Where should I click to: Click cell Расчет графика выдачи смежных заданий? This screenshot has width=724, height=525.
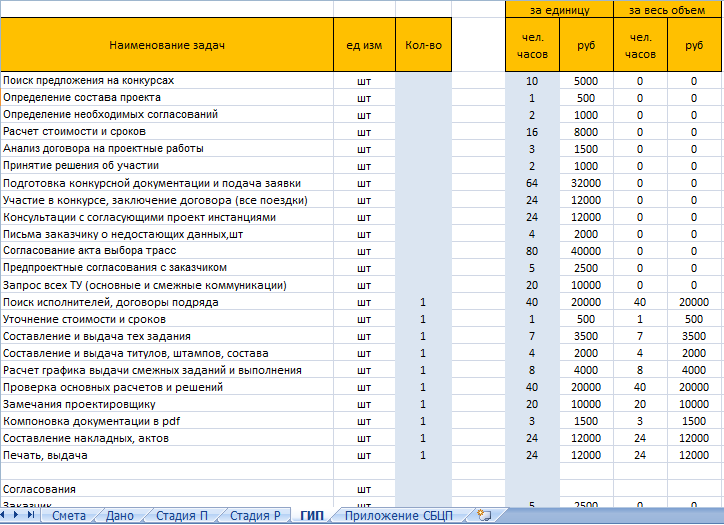tap(167, 370)
